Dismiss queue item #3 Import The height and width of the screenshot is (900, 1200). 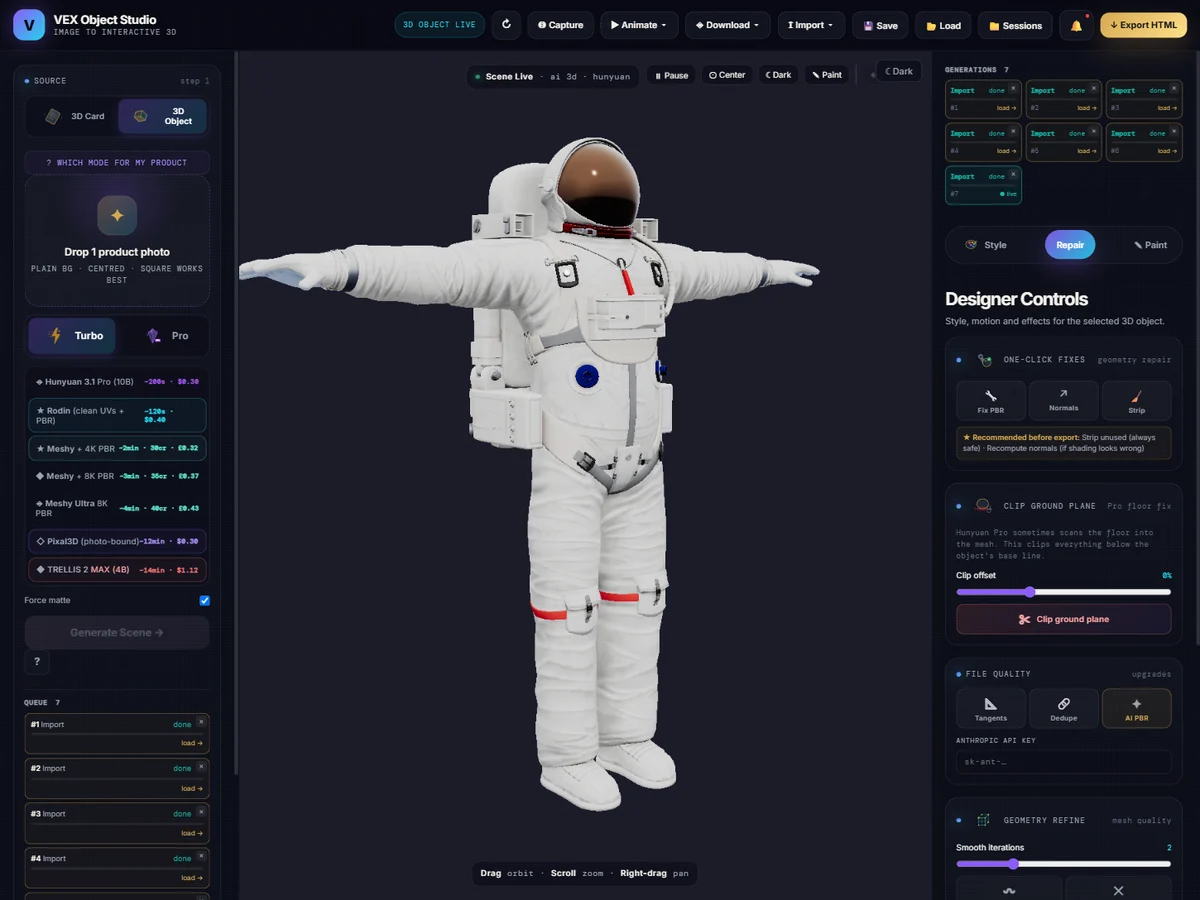click(x=201, y=811)
